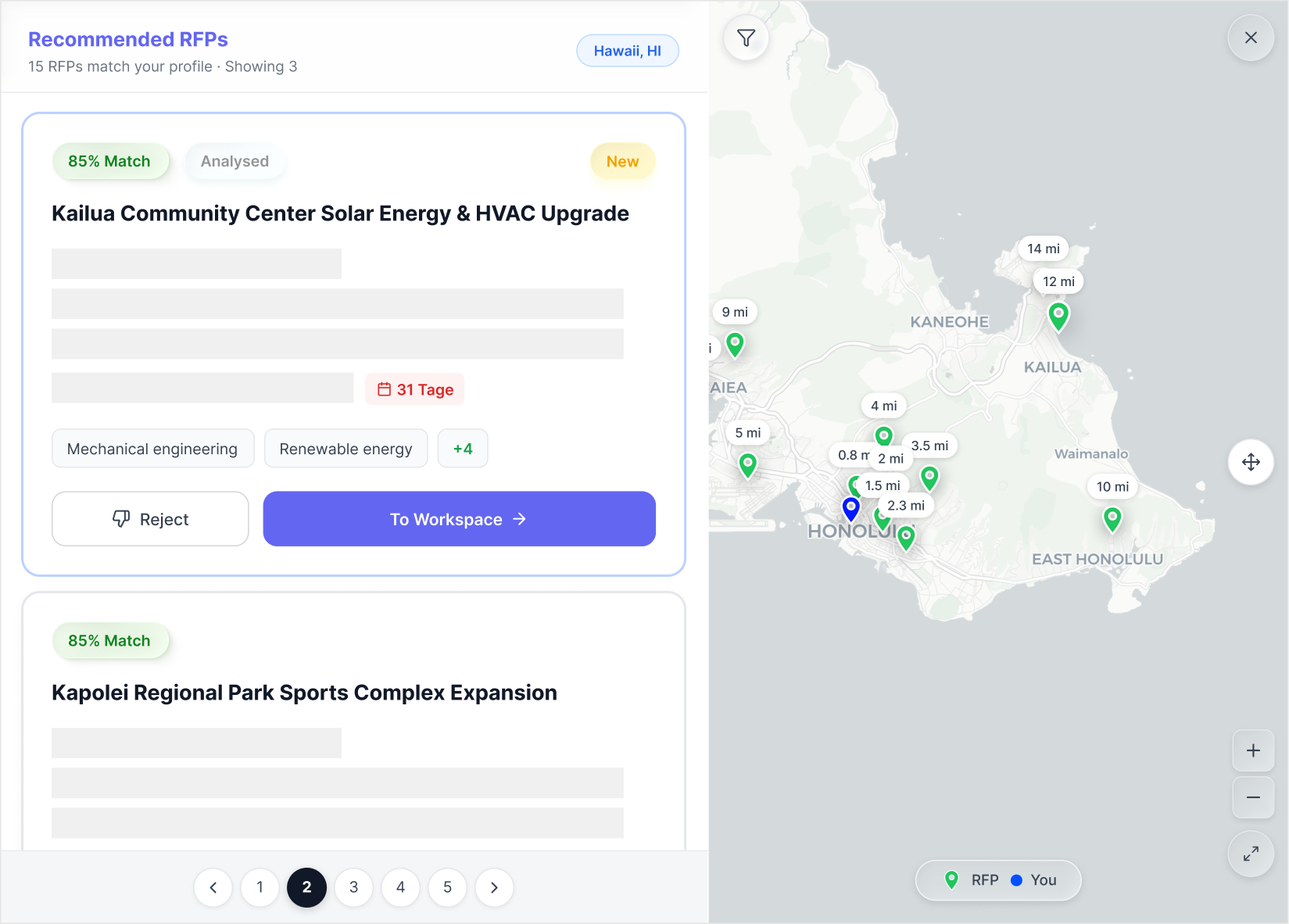Select the green RFP pin near 14 mi
1289x924 pixels.
pos(1059,316)
